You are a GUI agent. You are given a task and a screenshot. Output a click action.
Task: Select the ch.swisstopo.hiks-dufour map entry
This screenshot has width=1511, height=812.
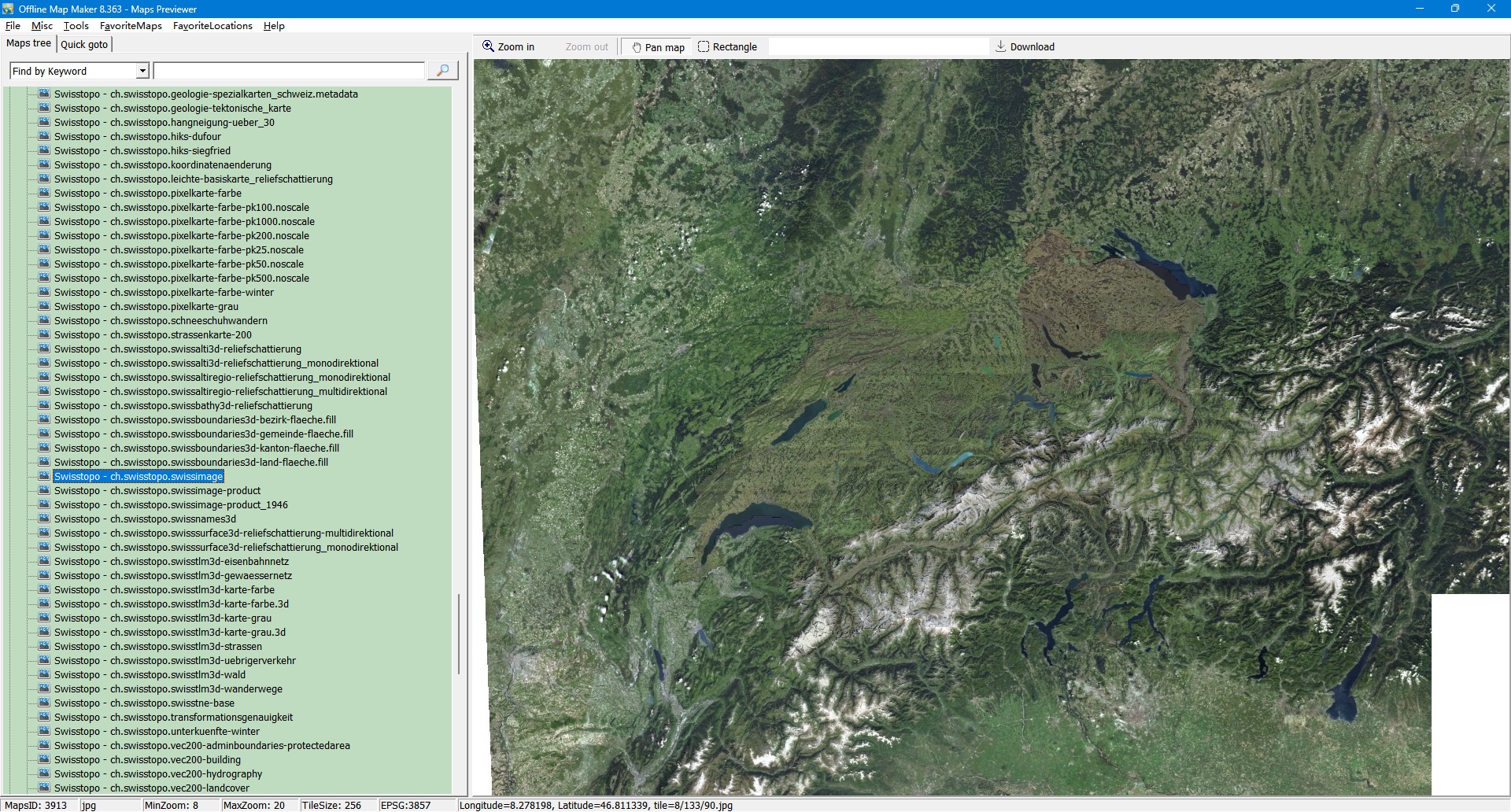[x=138, y=137]
